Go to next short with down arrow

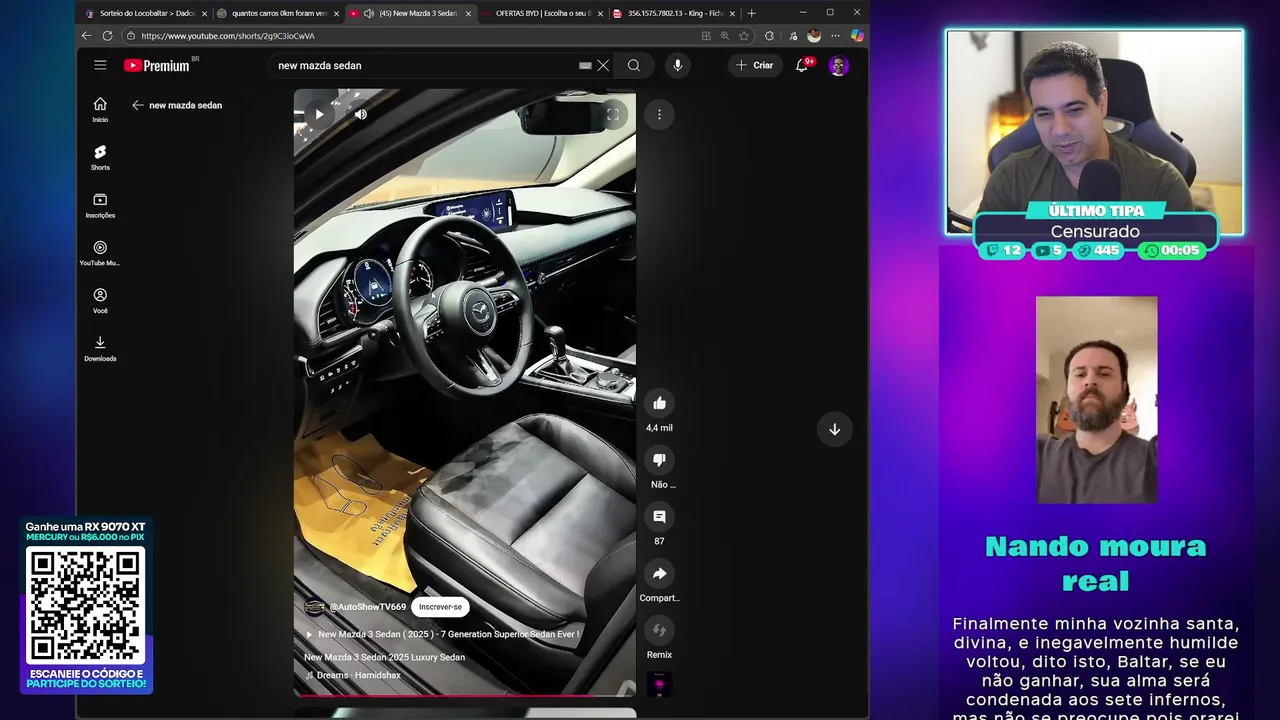[834, 429]
